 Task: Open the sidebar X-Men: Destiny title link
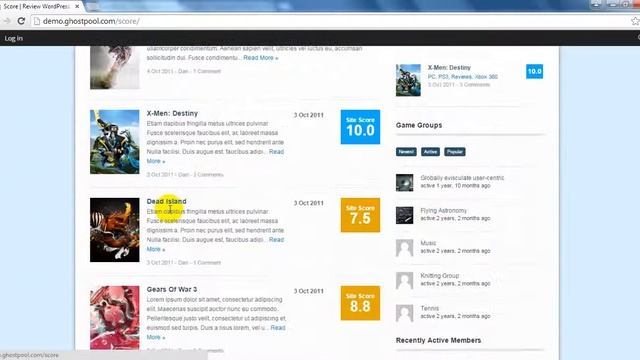449,68
